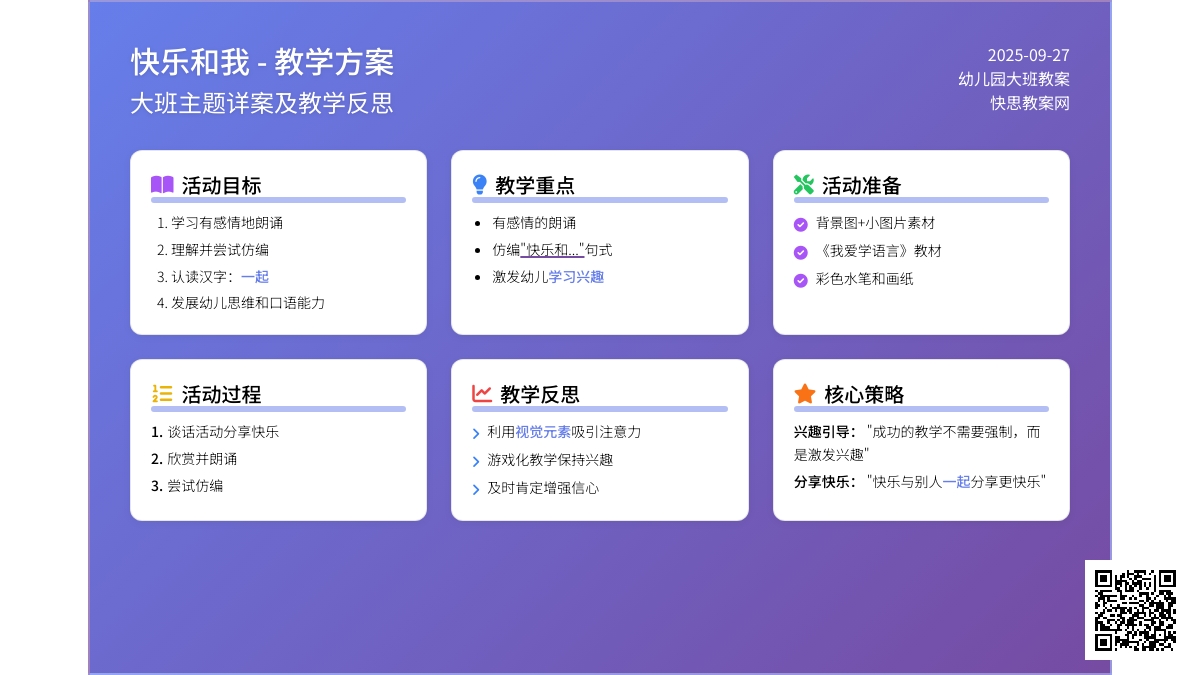The width and height of the screenshot is (1200, 675).
Task: Expand the chevron before 利用视觉元素吸引注意力
Action: 476,434
